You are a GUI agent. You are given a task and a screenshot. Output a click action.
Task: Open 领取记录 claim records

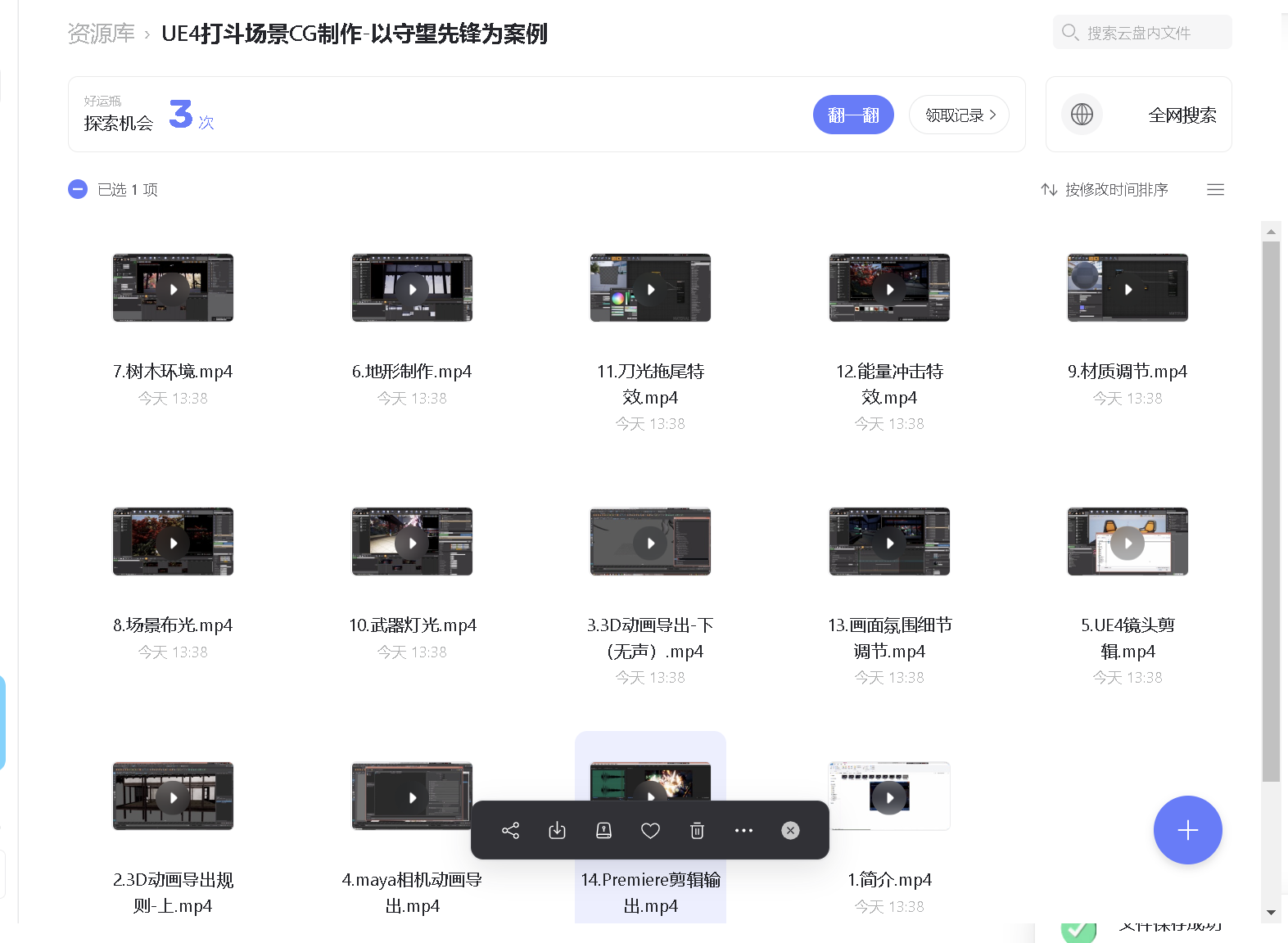point(959,115)
